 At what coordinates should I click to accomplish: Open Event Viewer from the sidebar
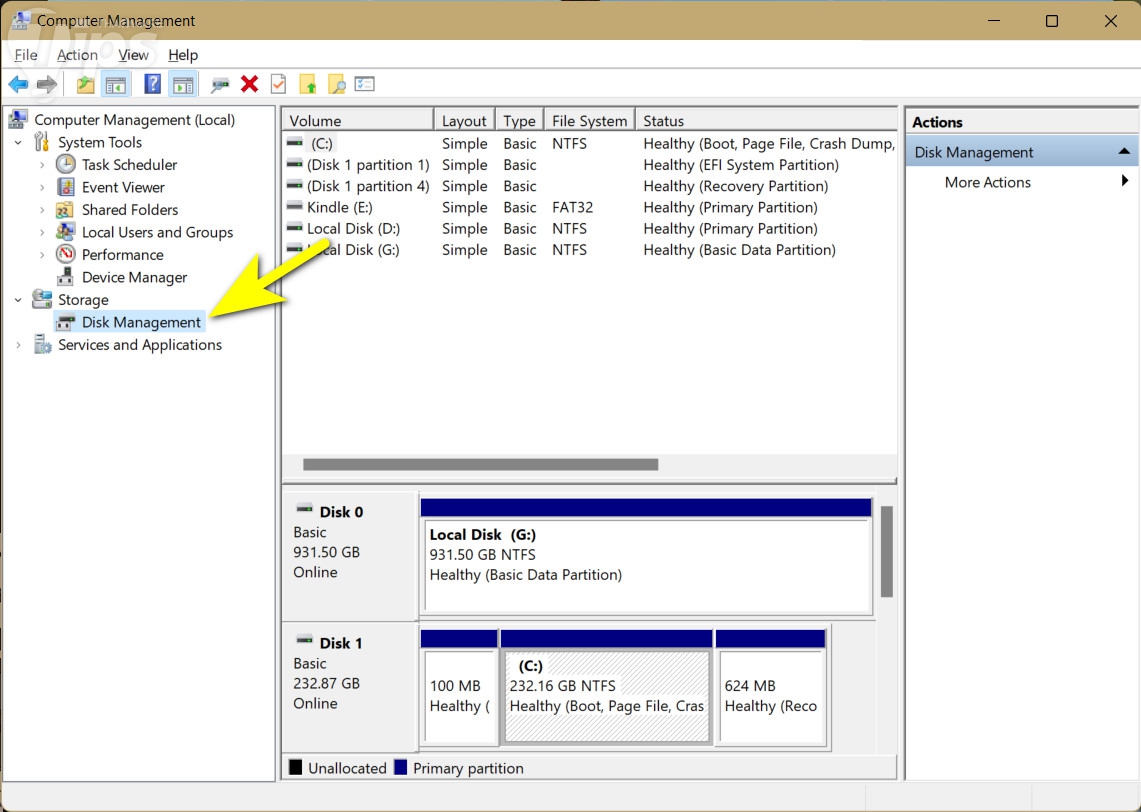point(123,187)
